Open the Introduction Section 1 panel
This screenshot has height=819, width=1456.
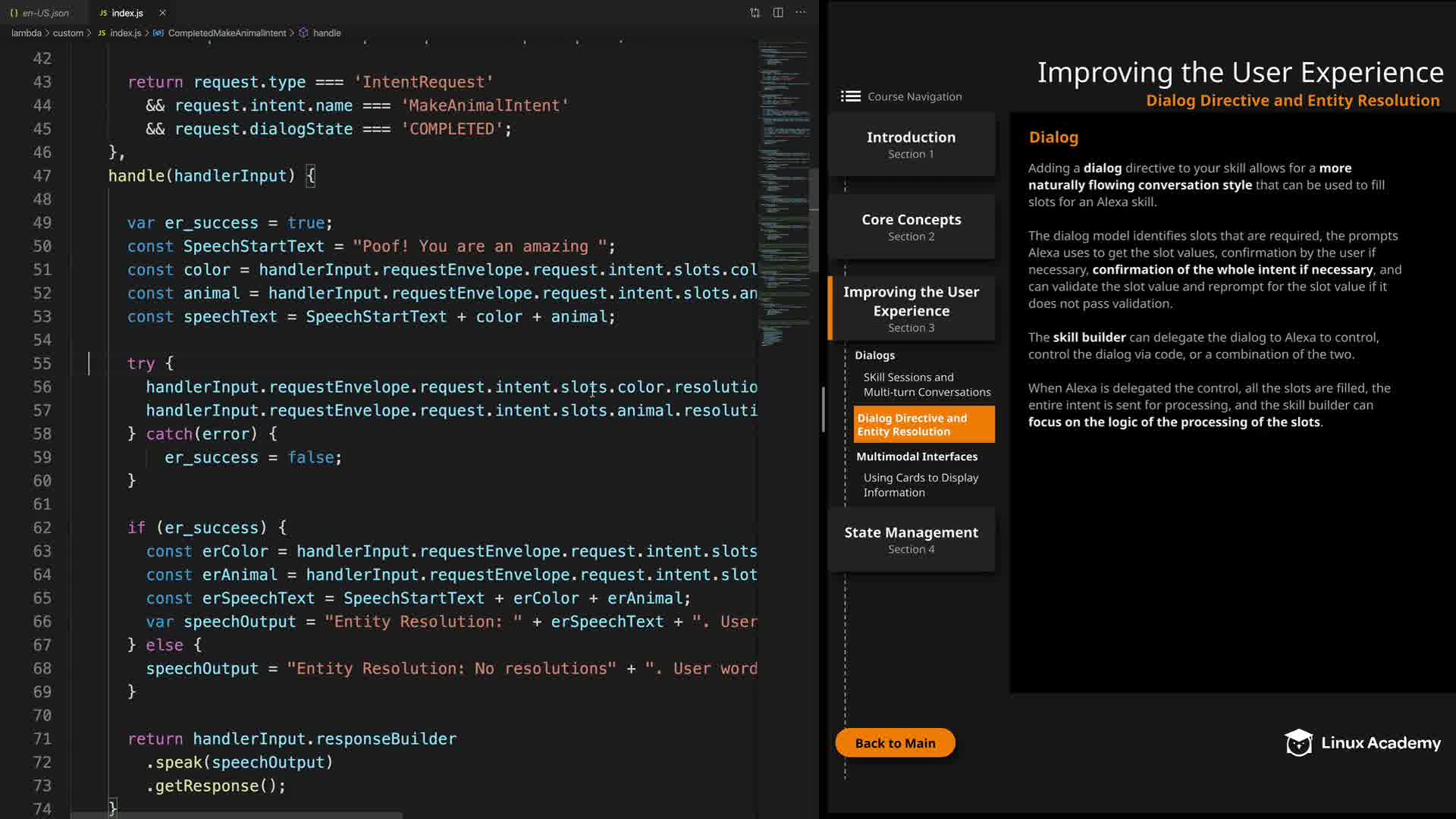pos(911,144)
